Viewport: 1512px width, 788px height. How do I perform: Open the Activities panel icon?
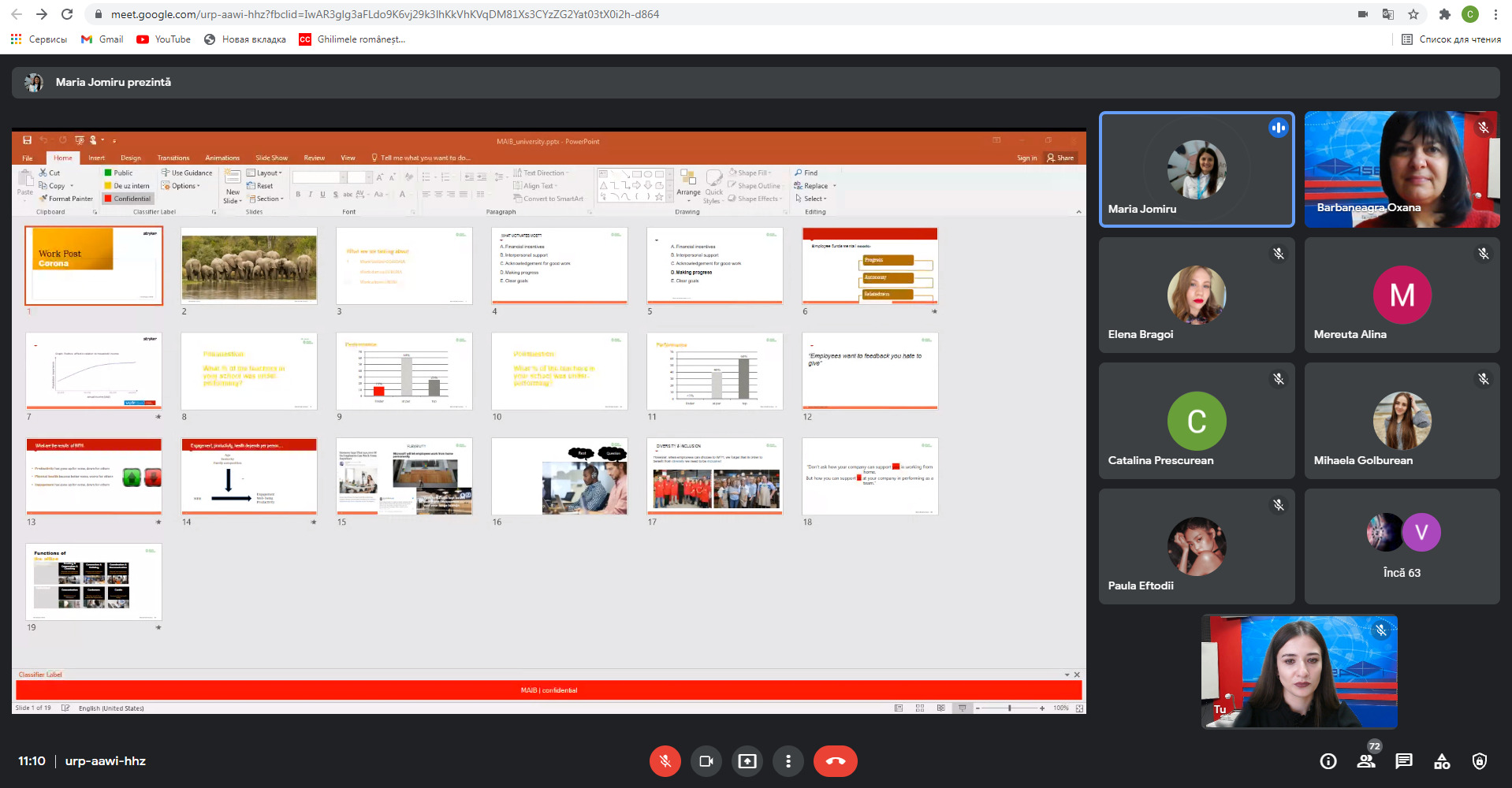pos(1442,761)
